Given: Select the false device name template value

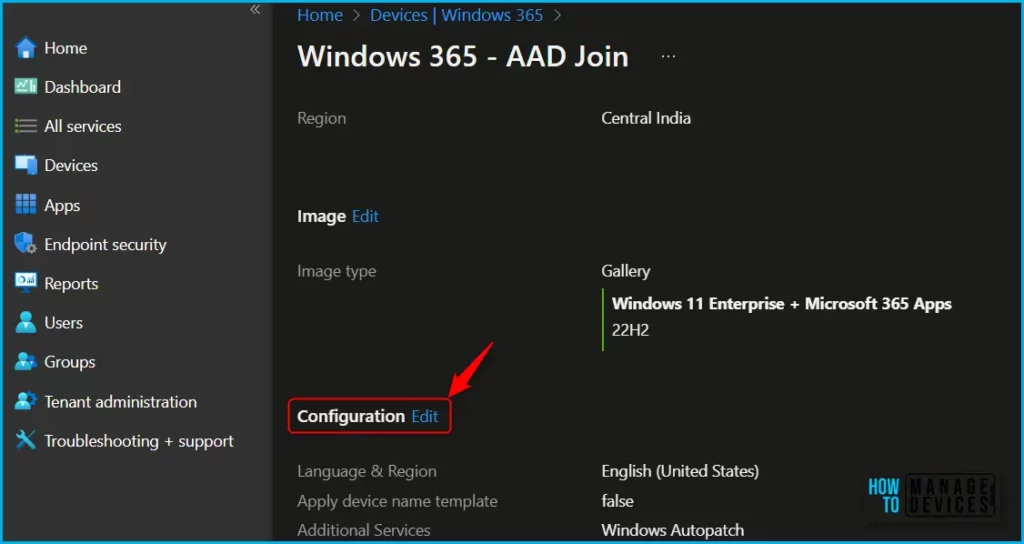Looking at the screenshot, I should point(617,502).
